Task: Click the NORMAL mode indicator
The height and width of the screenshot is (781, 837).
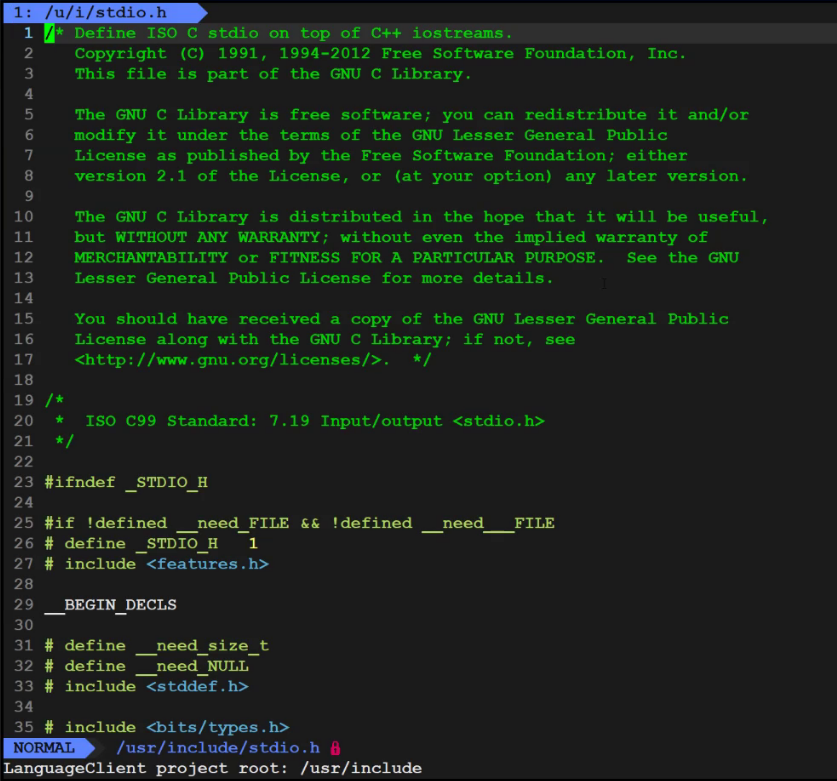Action: [x=44, y=747]
